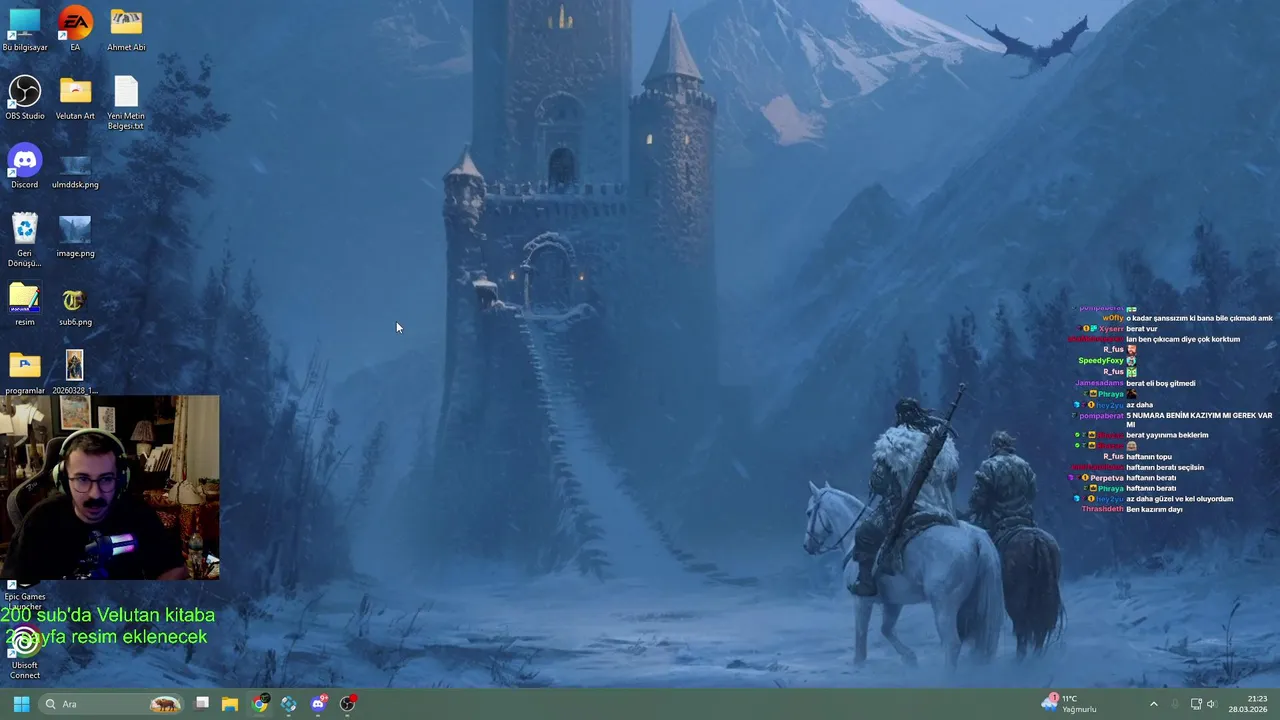
Task: Select ulmddsk.png image file
Action: 75,171
